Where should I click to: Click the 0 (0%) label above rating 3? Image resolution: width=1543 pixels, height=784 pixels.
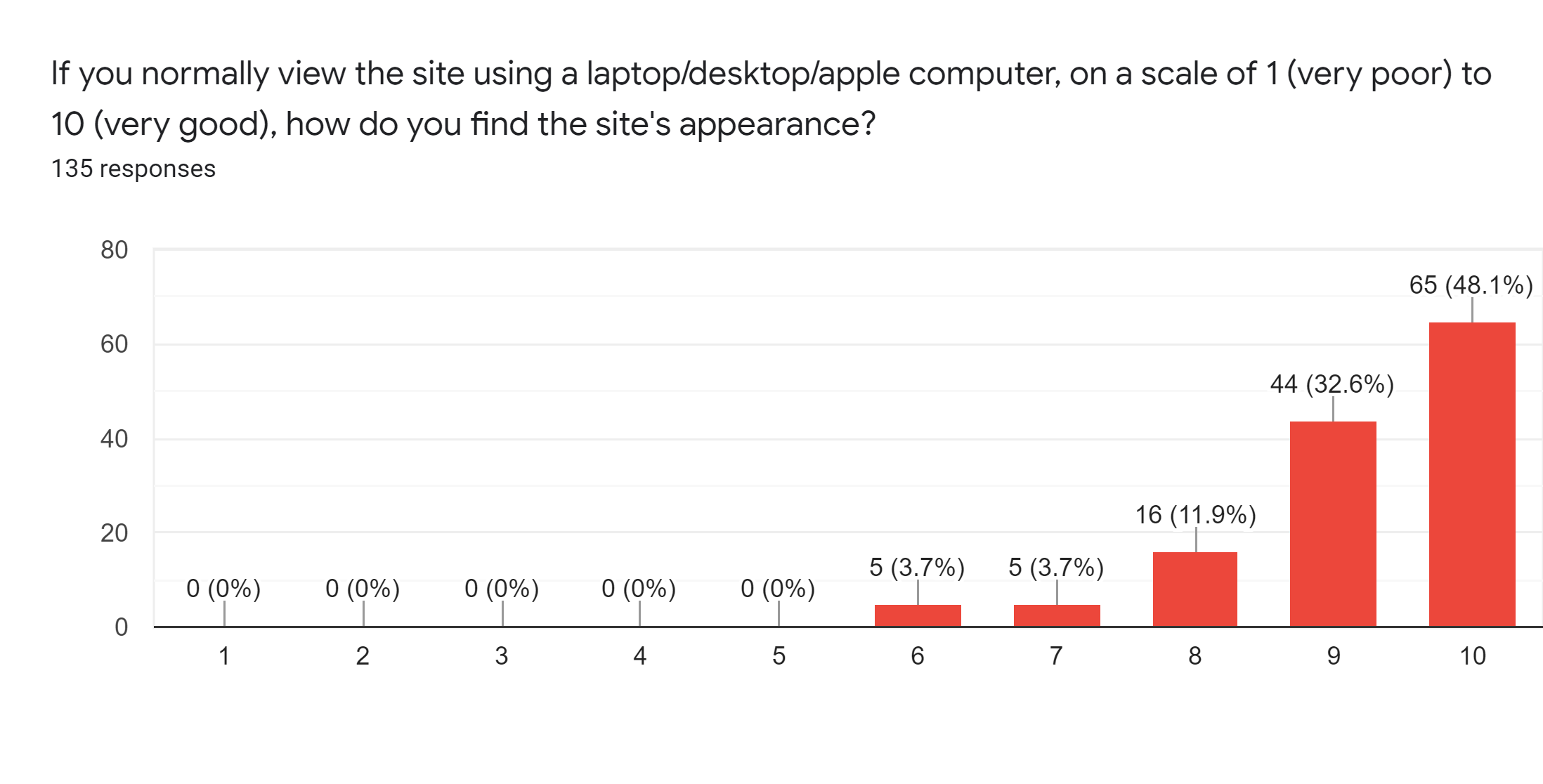point(502,589)
